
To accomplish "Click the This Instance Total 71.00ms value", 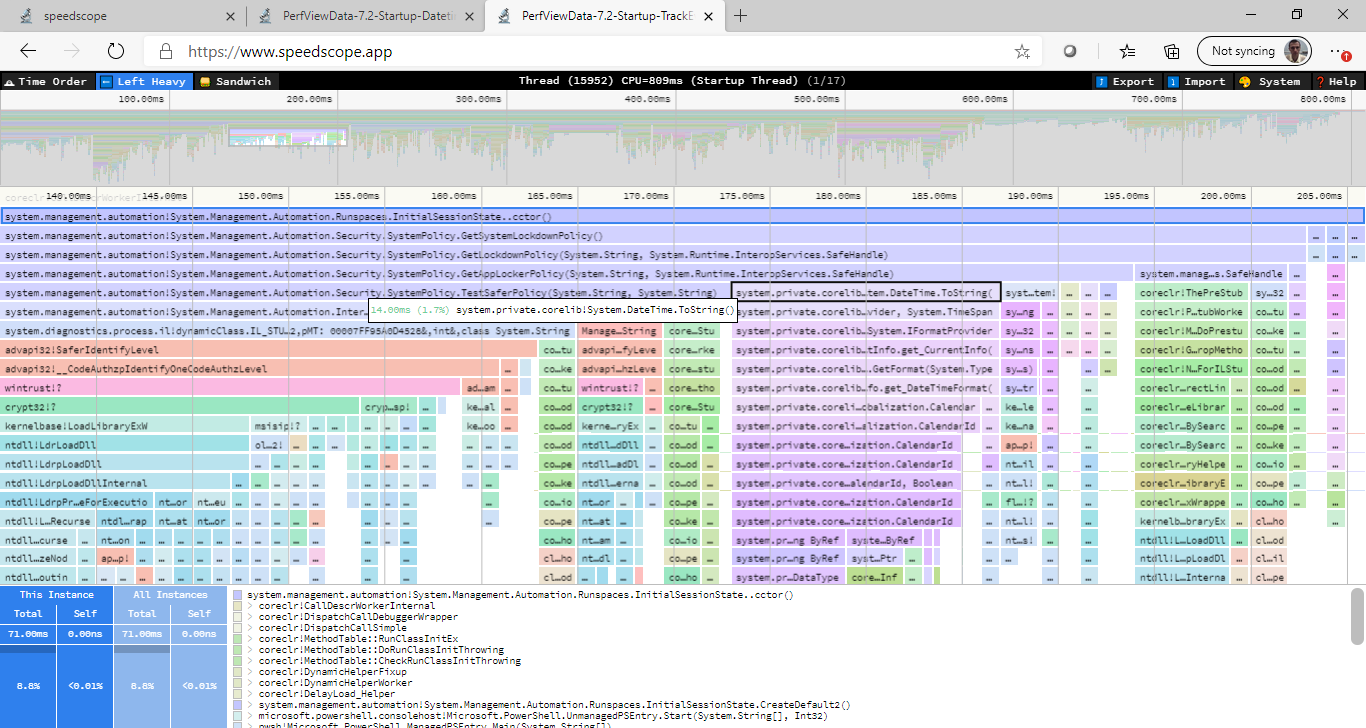I will (28, 634).
